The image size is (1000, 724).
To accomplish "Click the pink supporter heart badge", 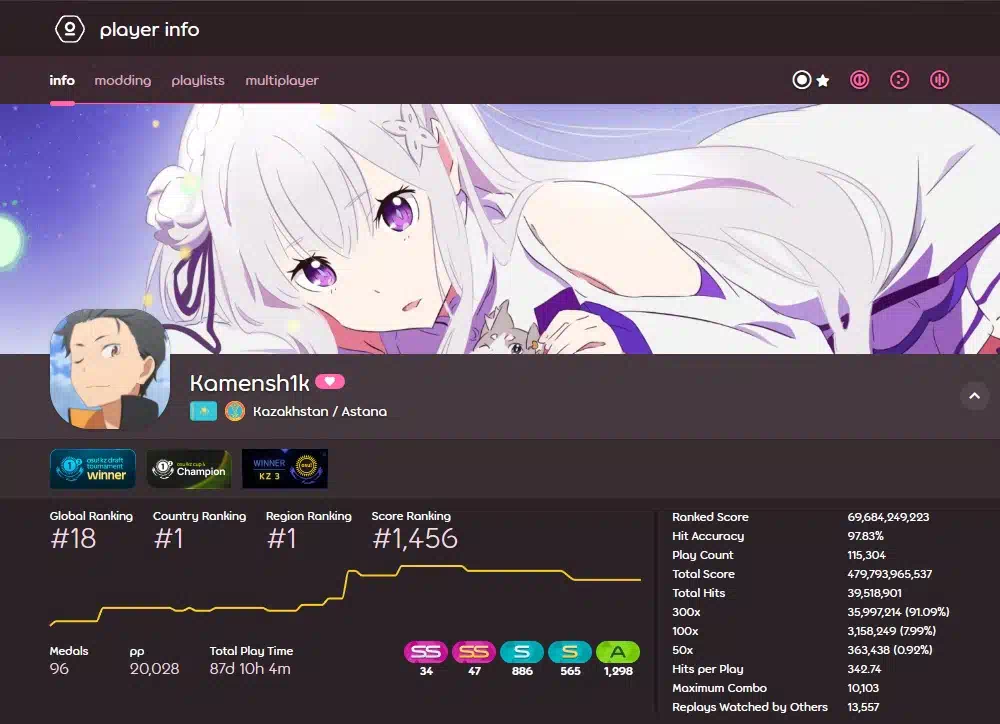I will (330, 381).
